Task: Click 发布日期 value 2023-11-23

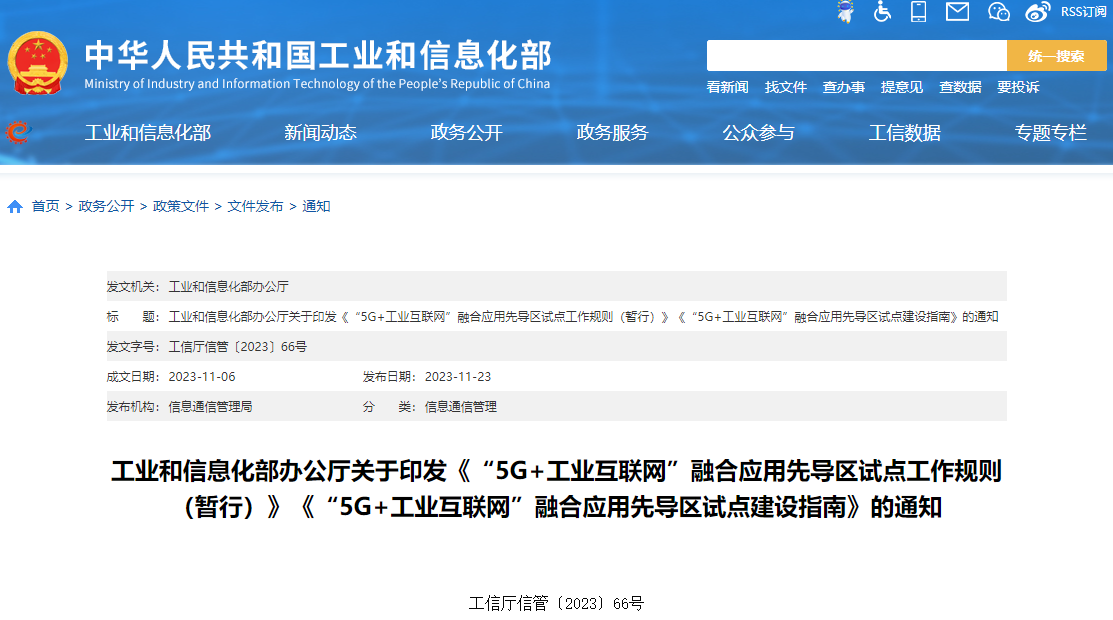Action: coord(458,377)
